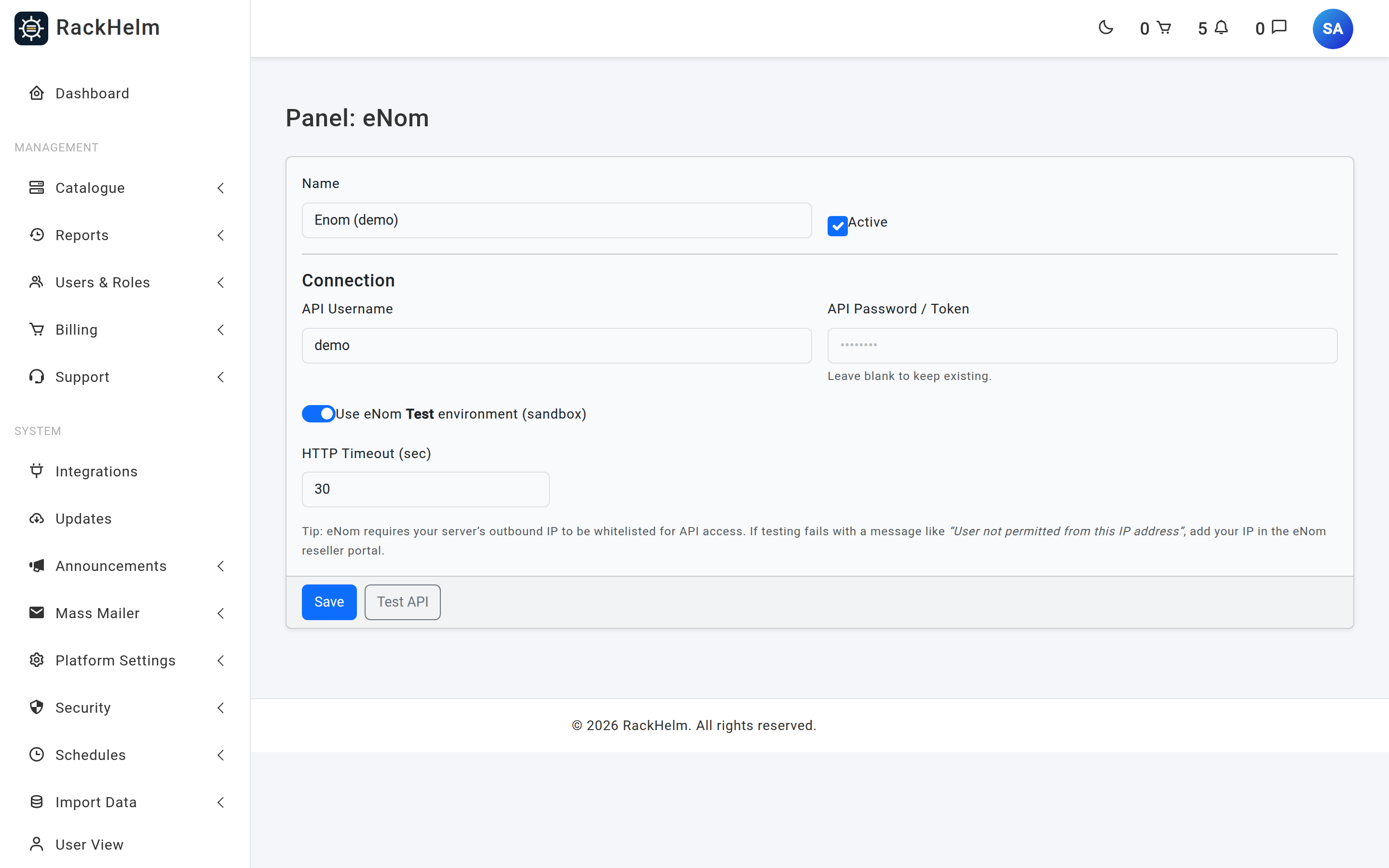Screen dimensions: 1389x868
Task: Expand the Billing menu chevron
Action: coord(220,329)
